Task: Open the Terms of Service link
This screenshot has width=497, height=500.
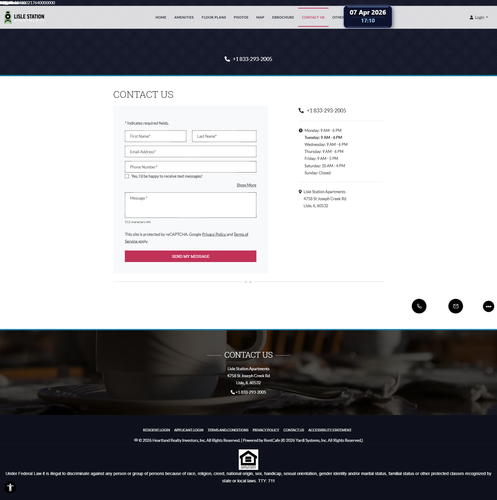Action: [241, 234]
